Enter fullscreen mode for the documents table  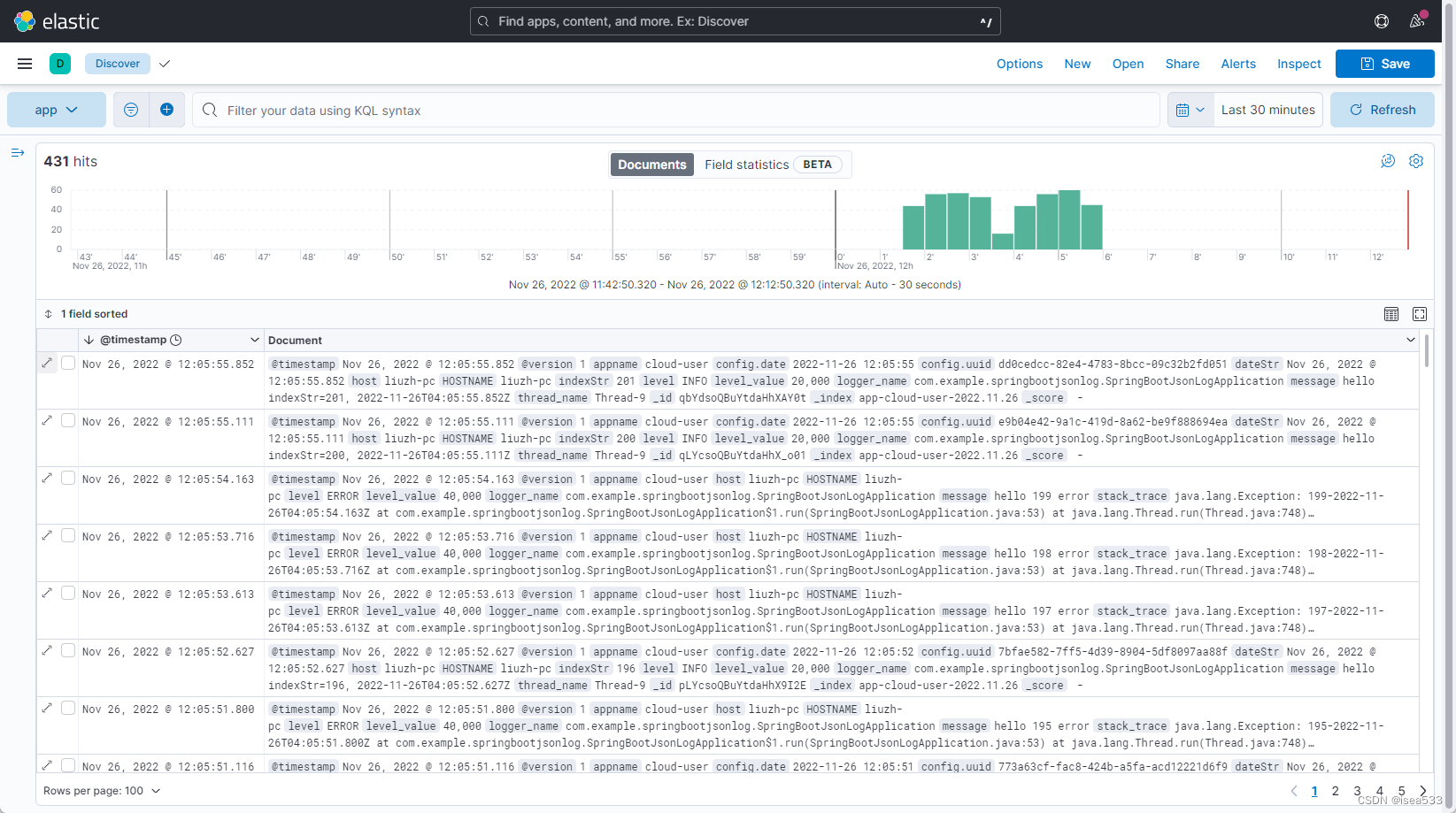pyautogui.click(x=1419, y=314)
